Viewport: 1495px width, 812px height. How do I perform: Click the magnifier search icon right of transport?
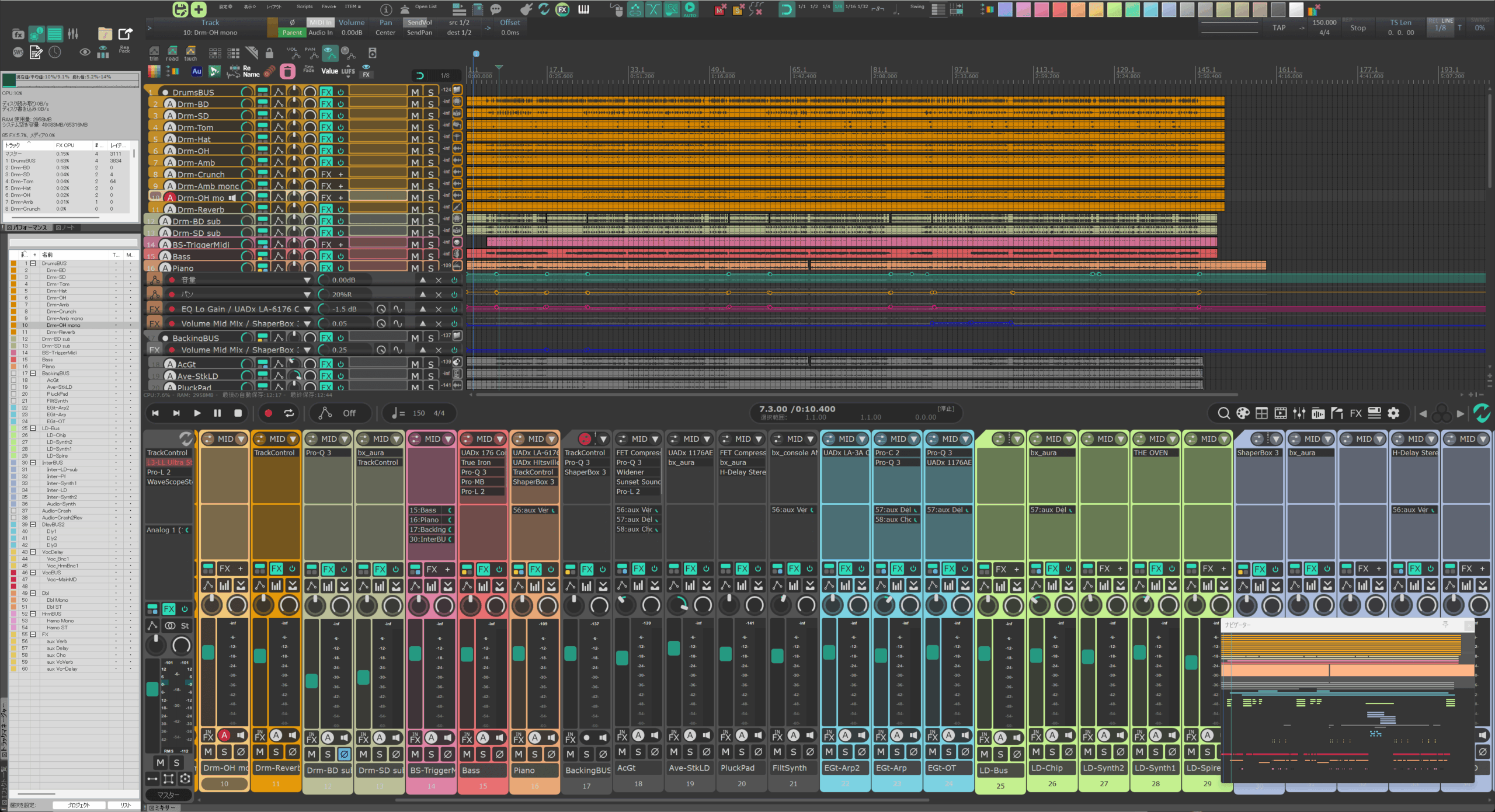(x=1223, y=413)
